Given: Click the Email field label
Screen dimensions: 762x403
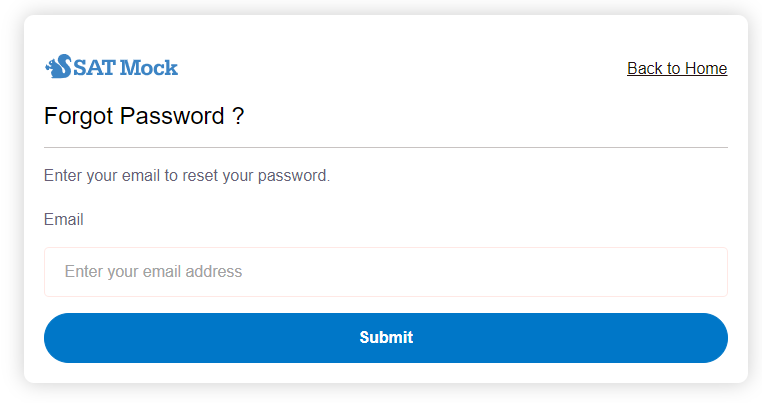Looking at the screenshot, I should (x=64, y=220).
